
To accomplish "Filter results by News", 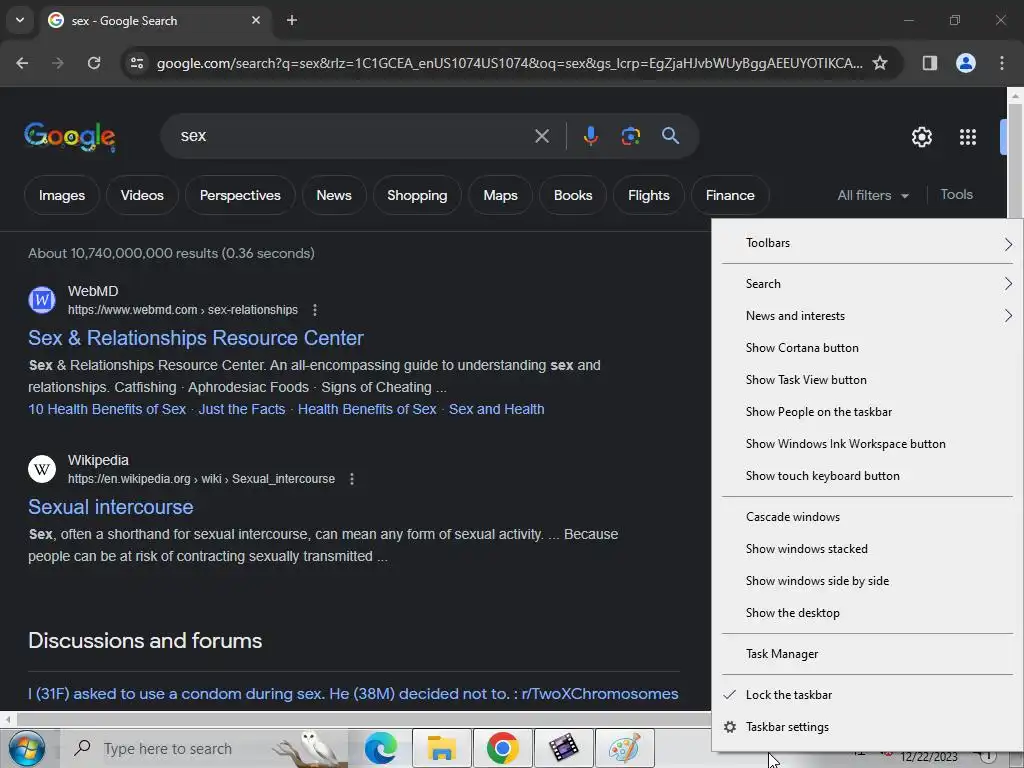I will tap(334, 195).
